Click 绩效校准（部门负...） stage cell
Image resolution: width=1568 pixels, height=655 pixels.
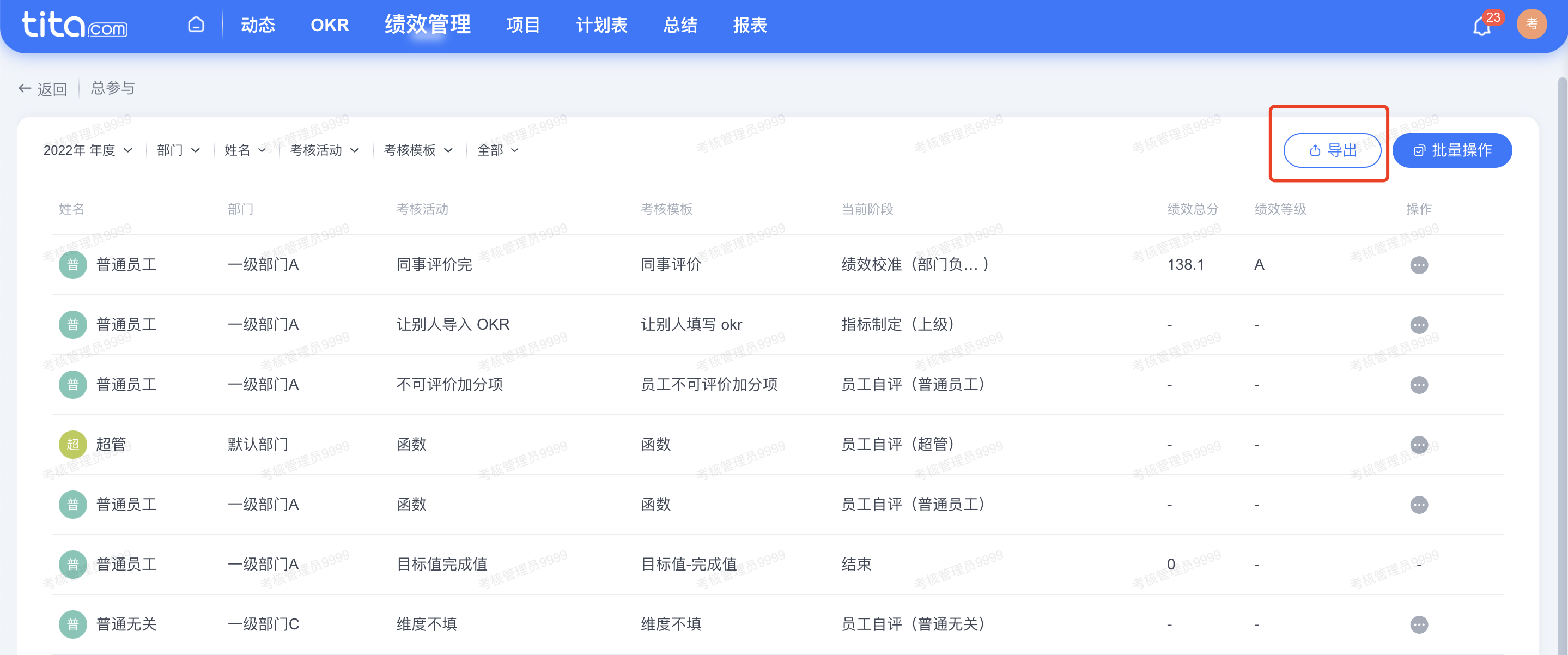(x=914, y=265)
